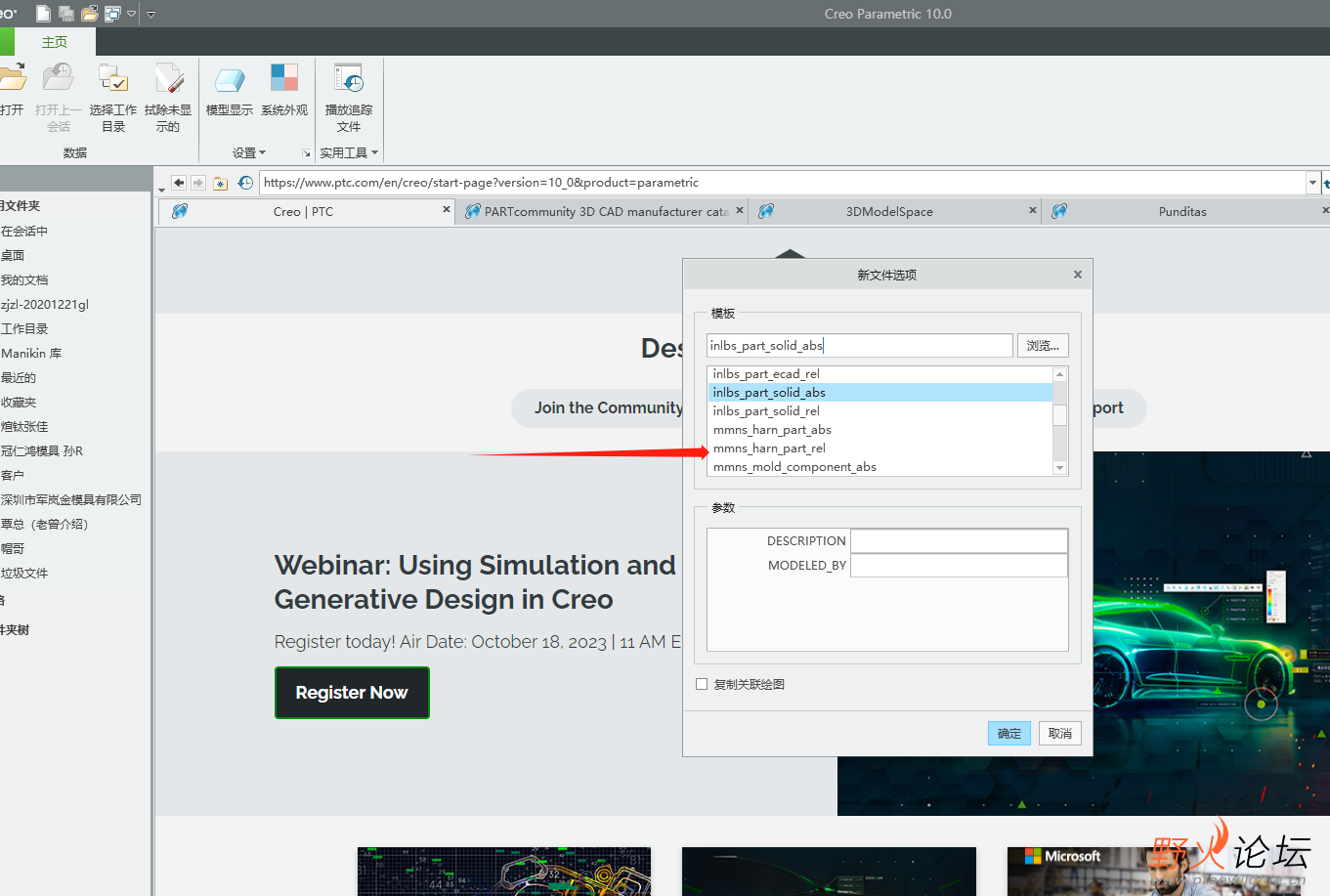Click template list scroll down arrow
The height and width of the screenshot is (896, 1330).
coord(1060,468)
